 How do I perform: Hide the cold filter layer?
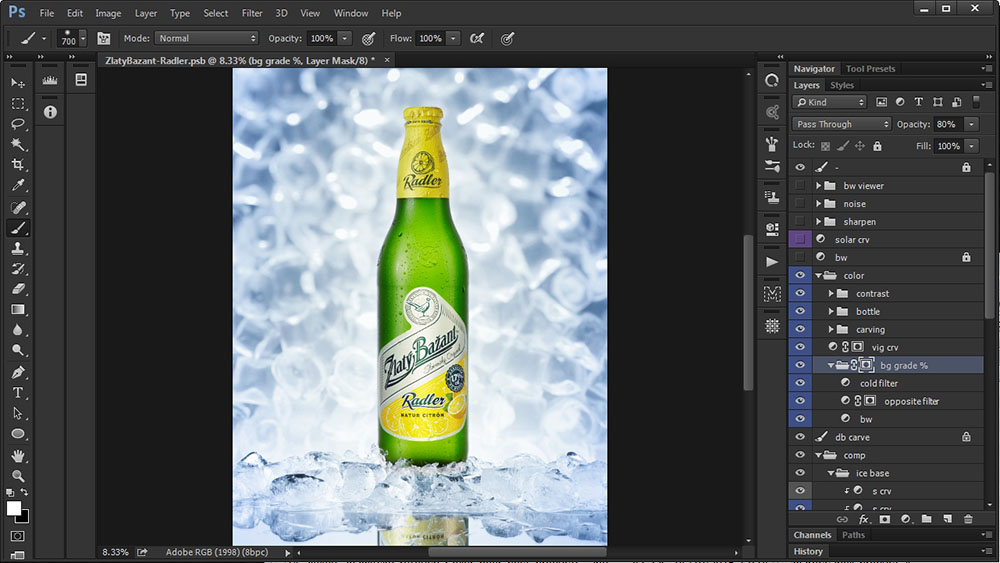[x=800, y=383]
